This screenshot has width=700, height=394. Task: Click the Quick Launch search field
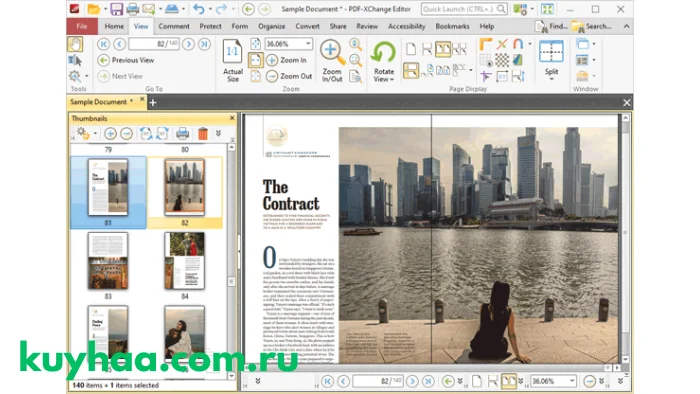click(464, 9)
